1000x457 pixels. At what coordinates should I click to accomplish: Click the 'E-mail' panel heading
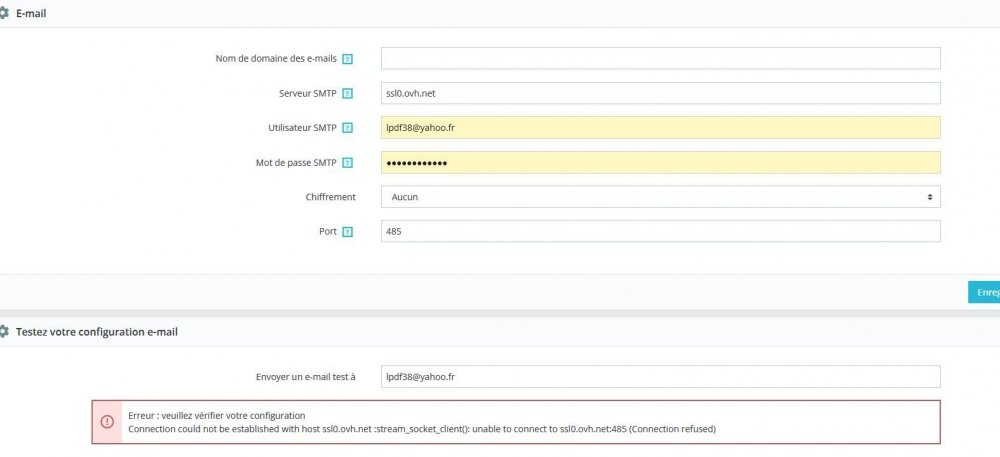(31, 13)
